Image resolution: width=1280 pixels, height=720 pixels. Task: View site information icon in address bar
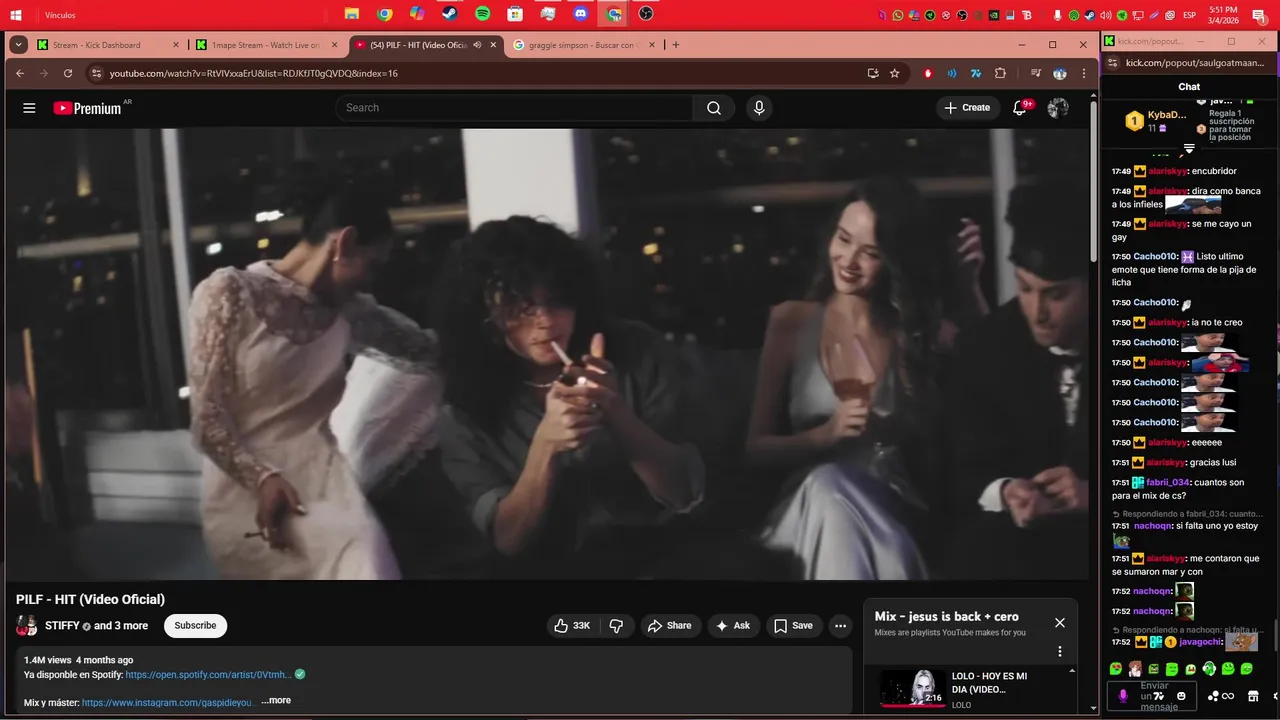pyautogui.click(x=96, y=73)
